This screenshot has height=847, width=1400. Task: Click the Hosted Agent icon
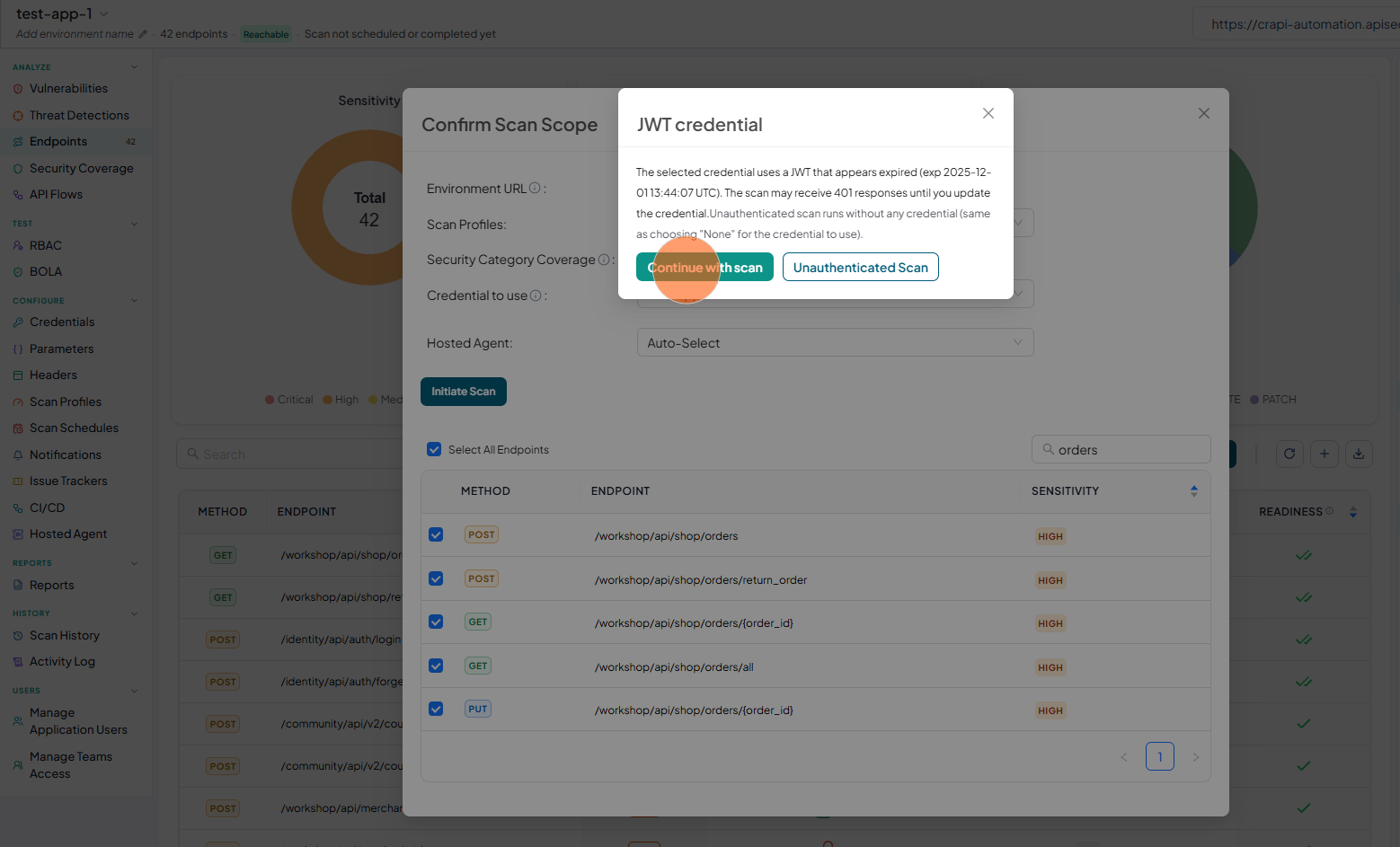(18, 534)
